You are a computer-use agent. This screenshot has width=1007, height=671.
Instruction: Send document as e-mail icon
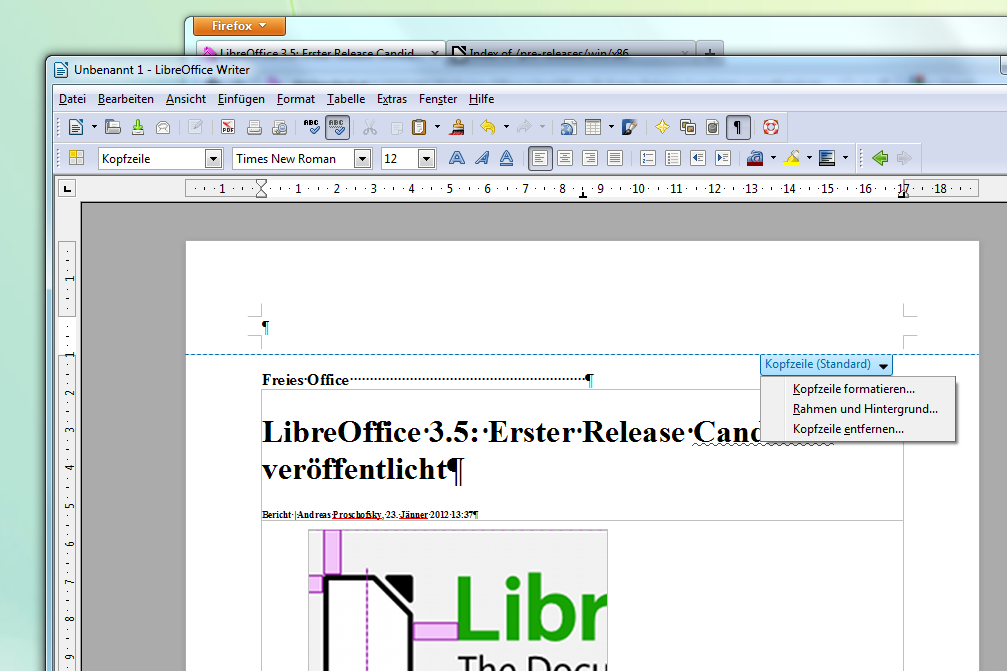pyautogui.click(x=163, y=127)
